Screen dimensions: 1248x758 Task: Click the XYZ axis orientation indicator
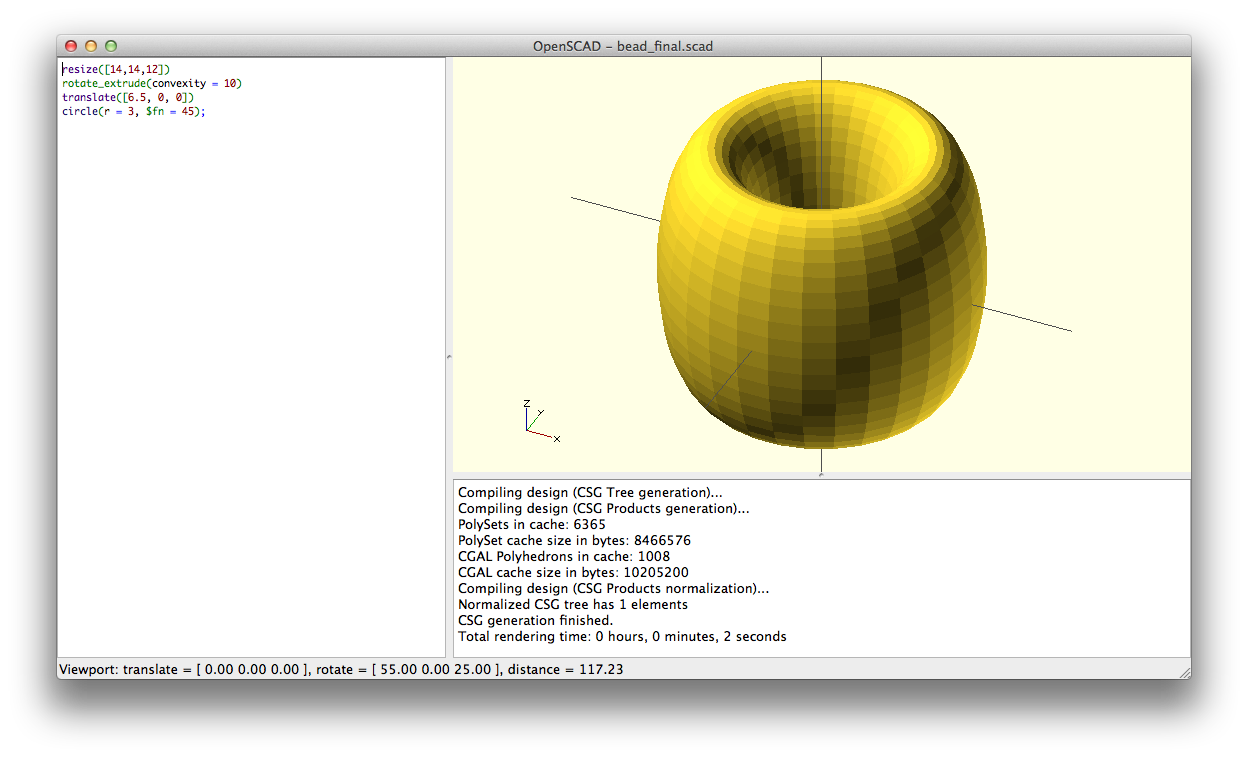click(x=538, y=420)
